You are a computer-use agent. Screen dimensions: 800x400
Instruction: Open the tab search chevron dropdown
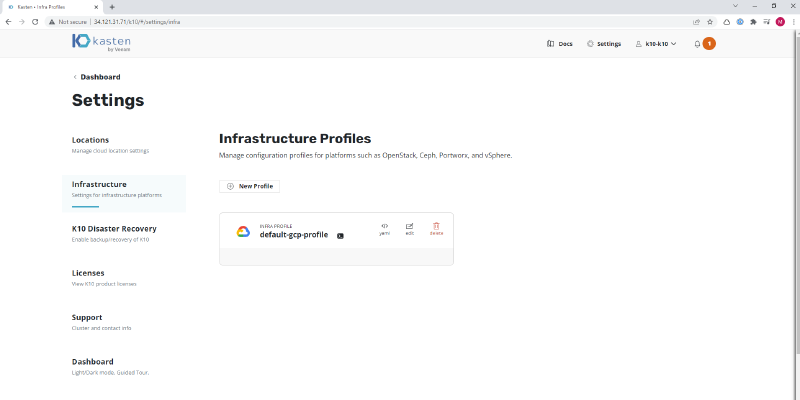pyautogui.click(x=735, y=6)
